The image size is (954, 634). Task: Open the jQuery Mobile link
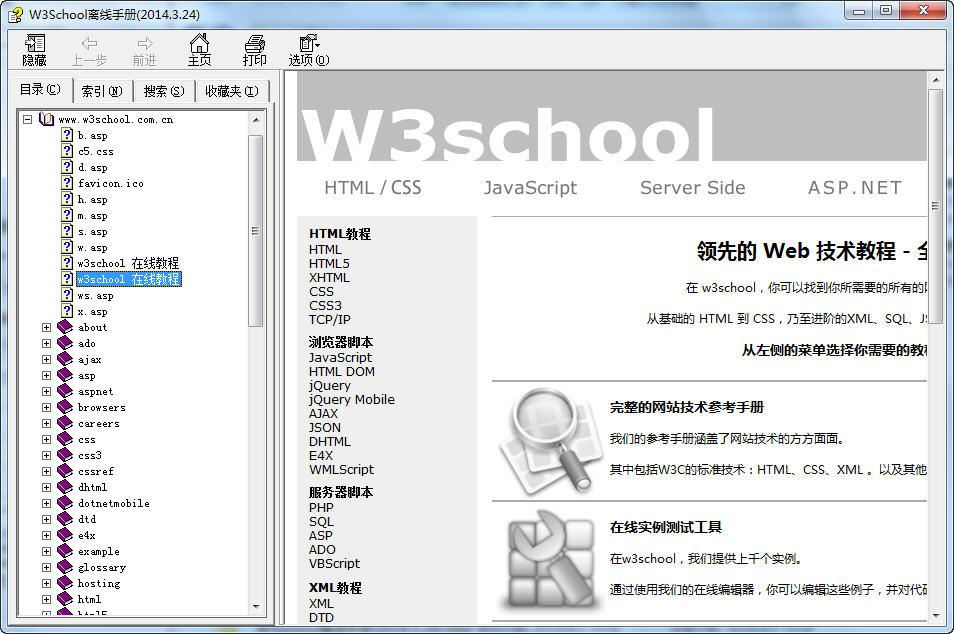tap(352, 399)
